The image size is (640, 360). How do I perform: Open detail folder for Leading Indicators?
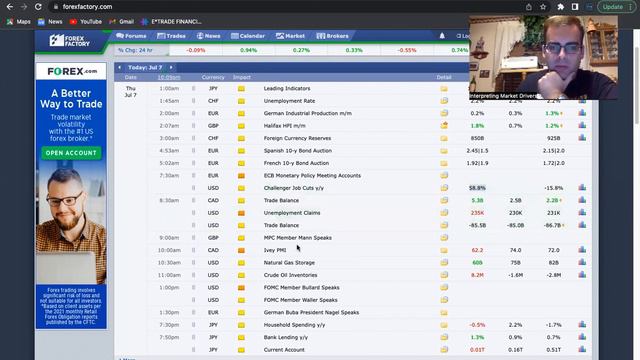444,89
